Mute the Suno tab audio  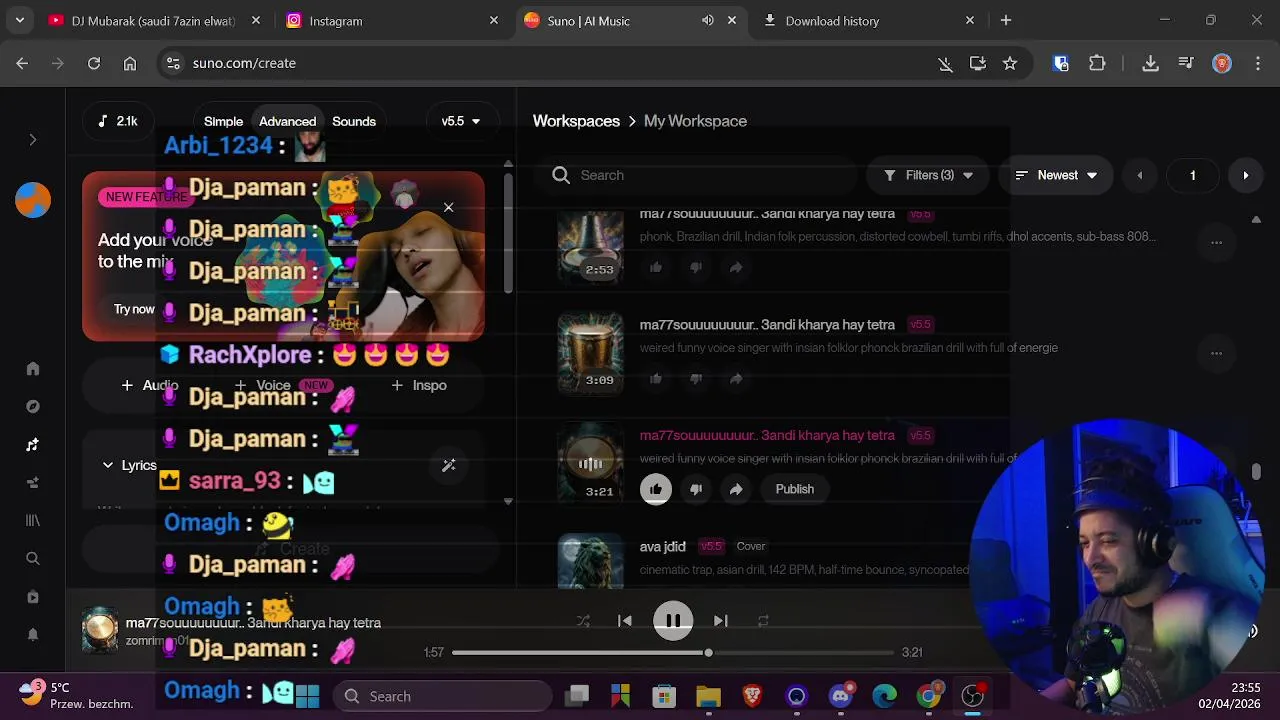click(x=708, y=20)
